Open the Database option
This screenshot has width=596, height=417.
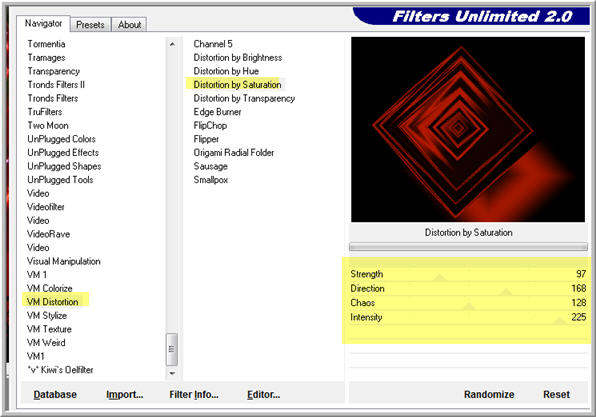[55, 395]
